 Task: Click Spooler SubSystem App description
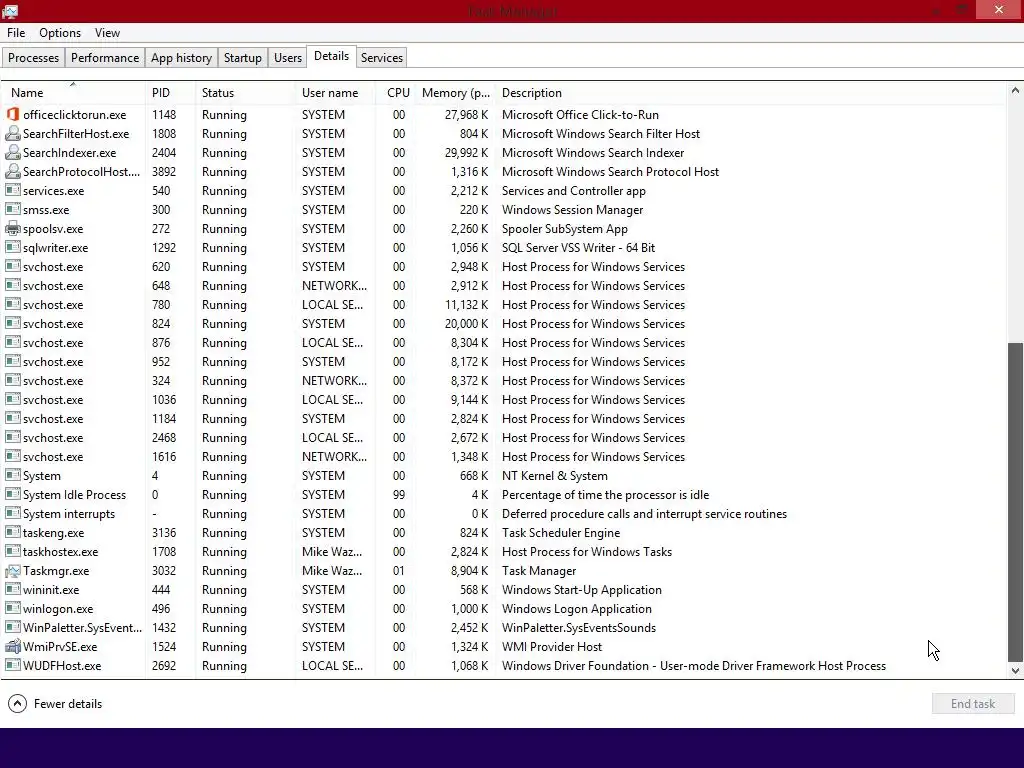[x=564, y=229]
